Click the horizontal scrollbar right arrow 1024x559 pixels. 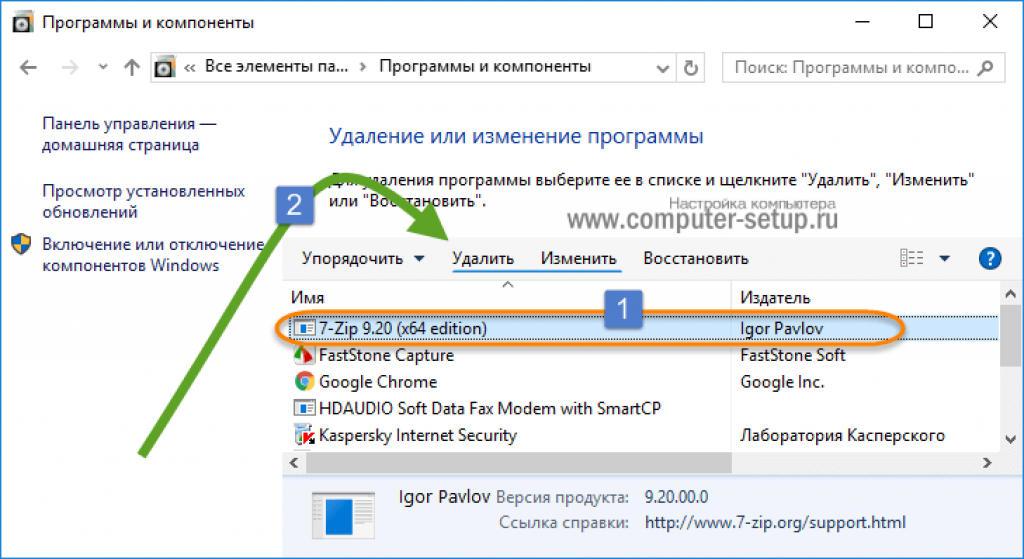click(x=987, y=463)
